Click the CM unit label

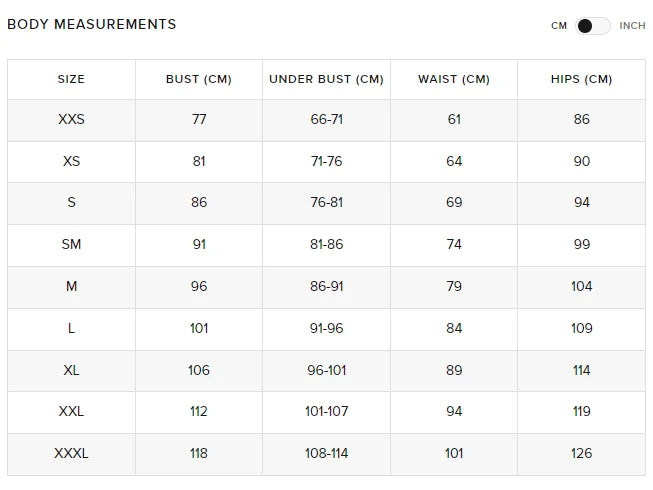tap(559, 26)
